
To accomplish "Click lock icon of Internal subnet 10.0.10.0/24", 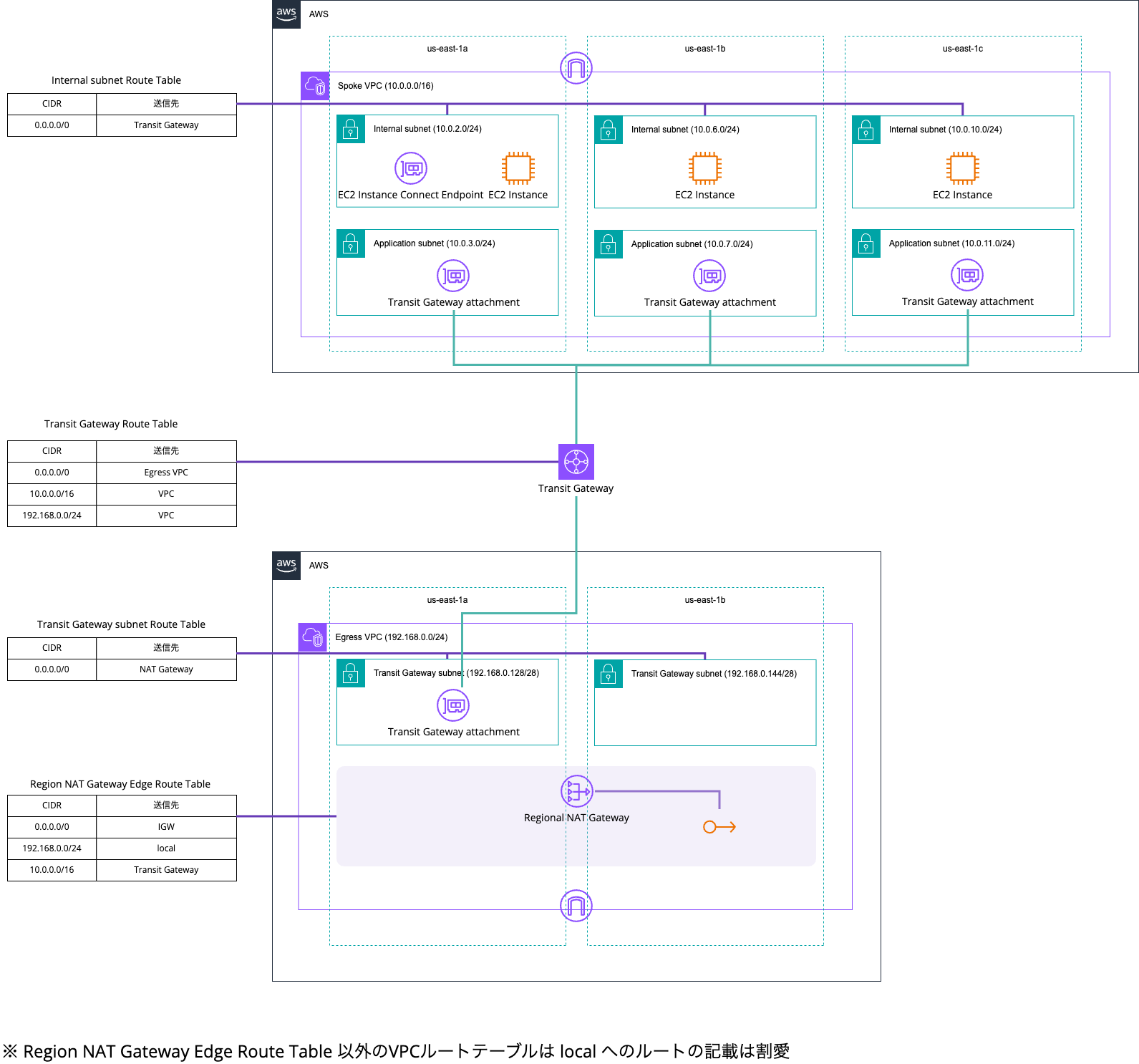I will point(866,130).
